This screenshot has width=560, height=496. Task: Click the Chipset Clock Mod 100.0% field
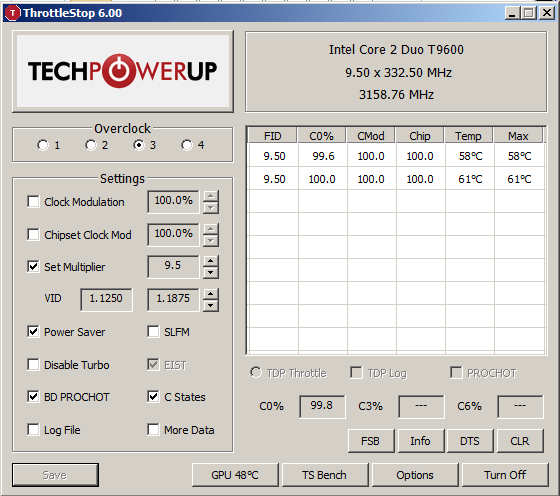coord(173,235)
